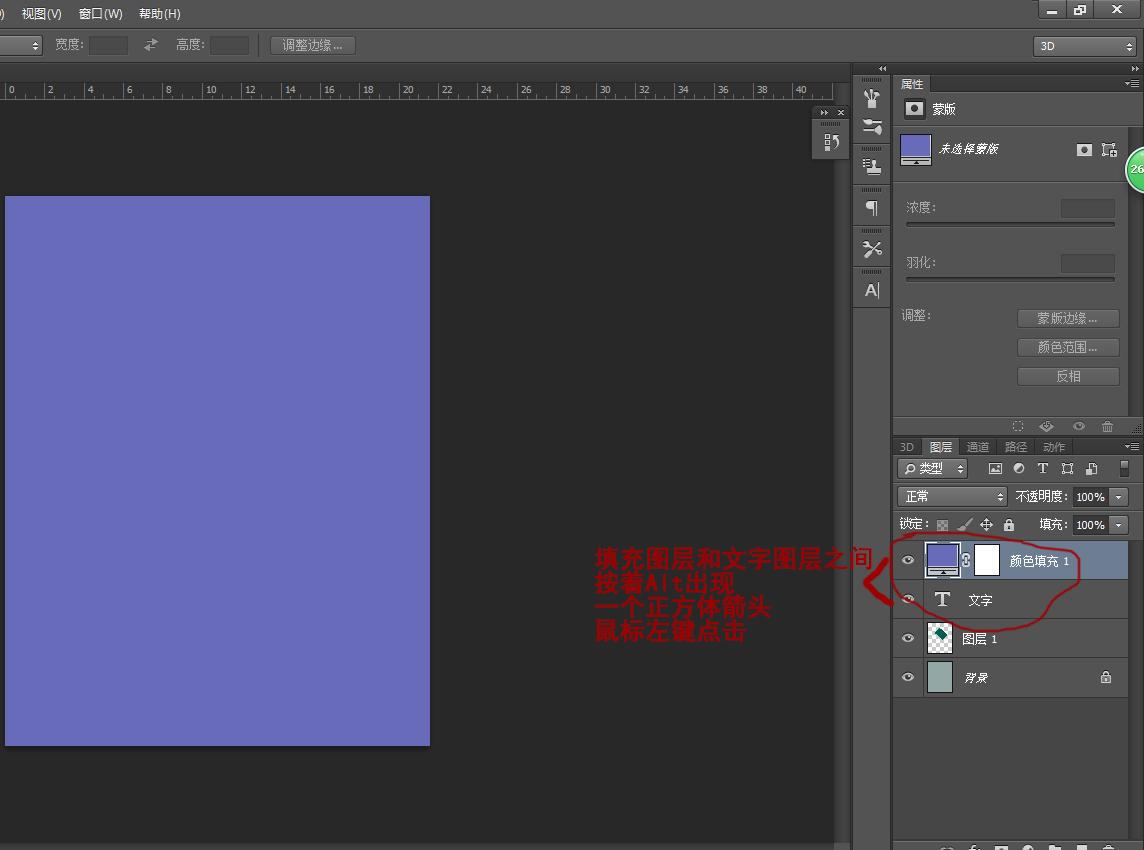
Task: Click the lock all icon in layers panel
Action: (x=1009, y=525)
